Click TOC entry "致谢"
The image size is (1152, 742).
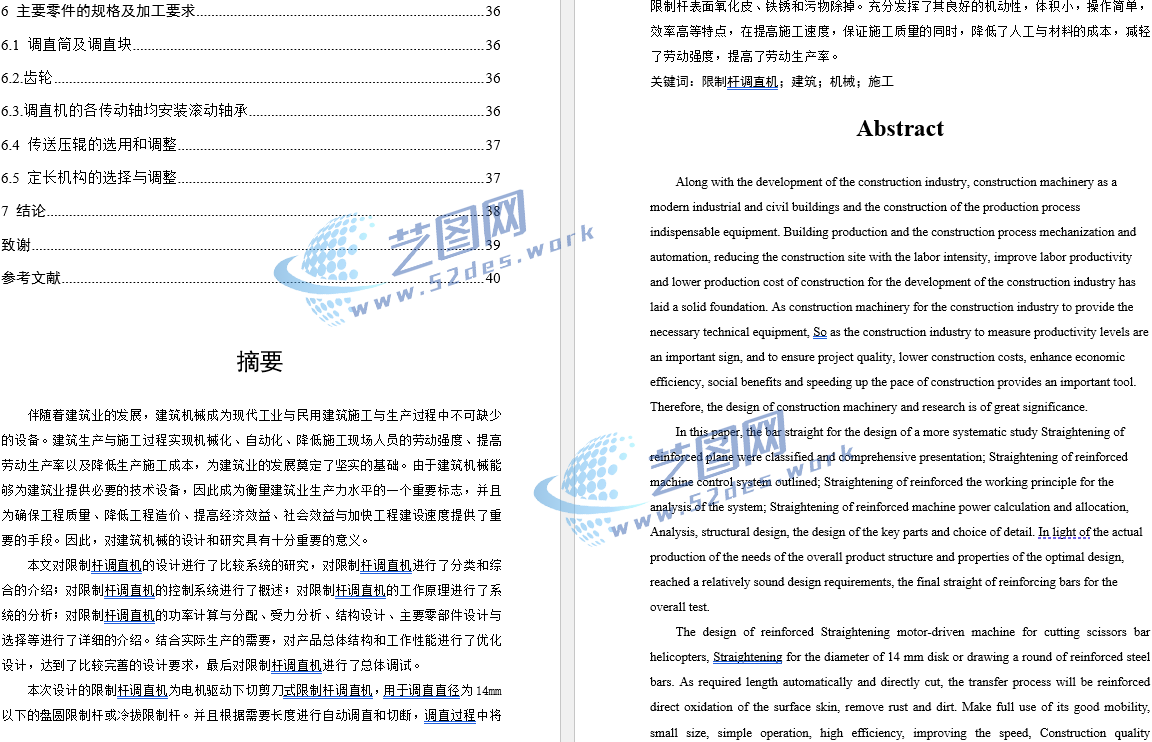[x=251, y=245]
